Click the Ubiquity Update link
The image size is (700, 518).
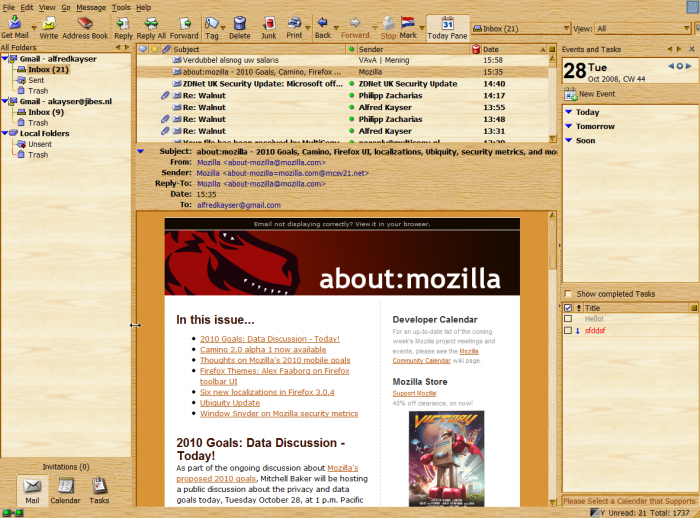[x=230, y=403]
